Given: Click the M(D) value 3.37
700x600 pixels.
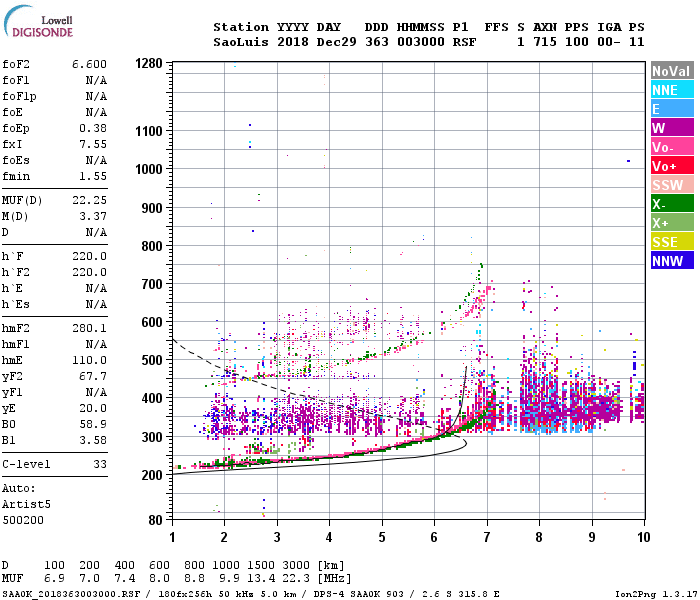Looking at the screenshot, I should click(93, 216).
